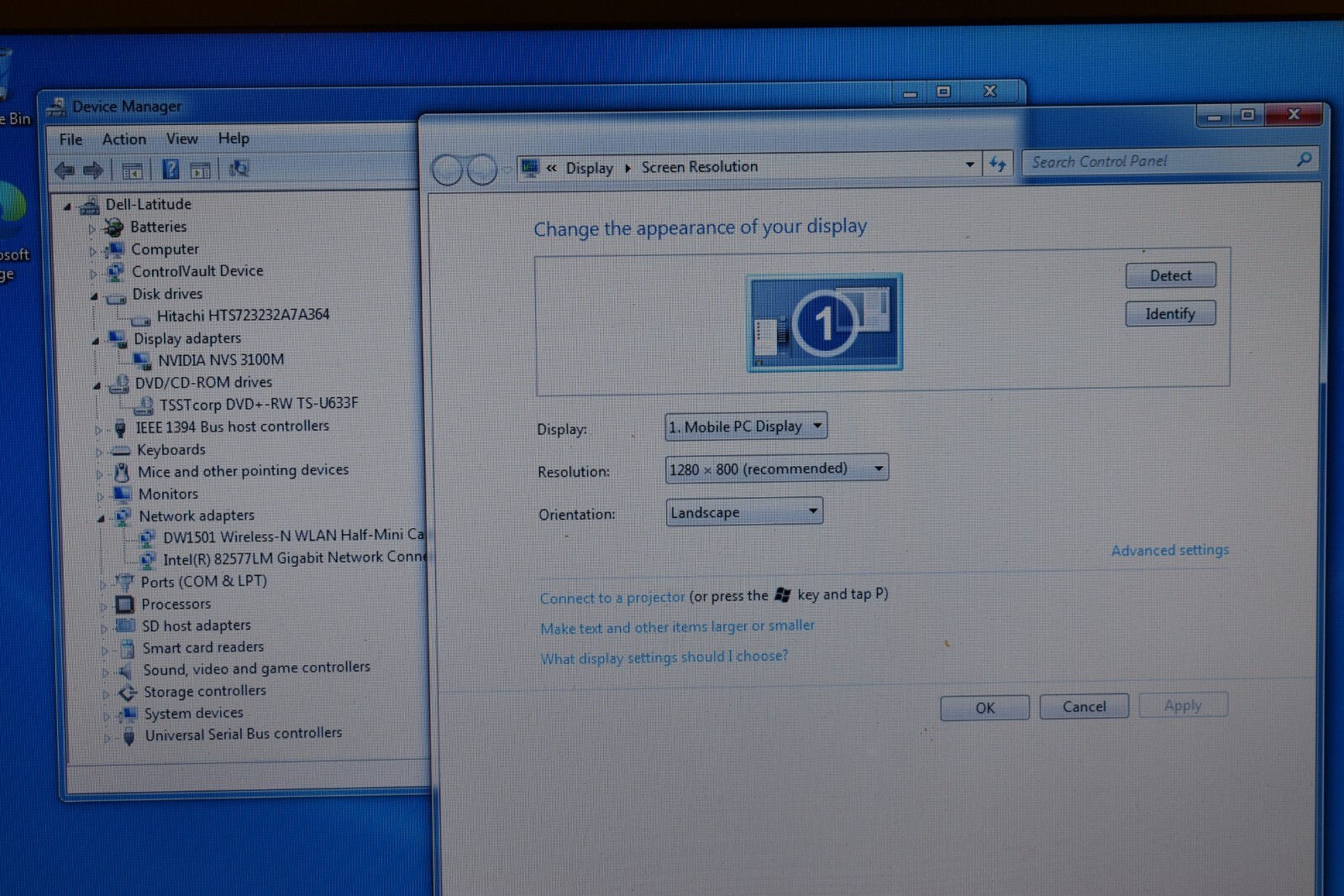Open address bar history dropdown arrow
This screenshot has height=896, width=1344.
click(x=970, y=165)
